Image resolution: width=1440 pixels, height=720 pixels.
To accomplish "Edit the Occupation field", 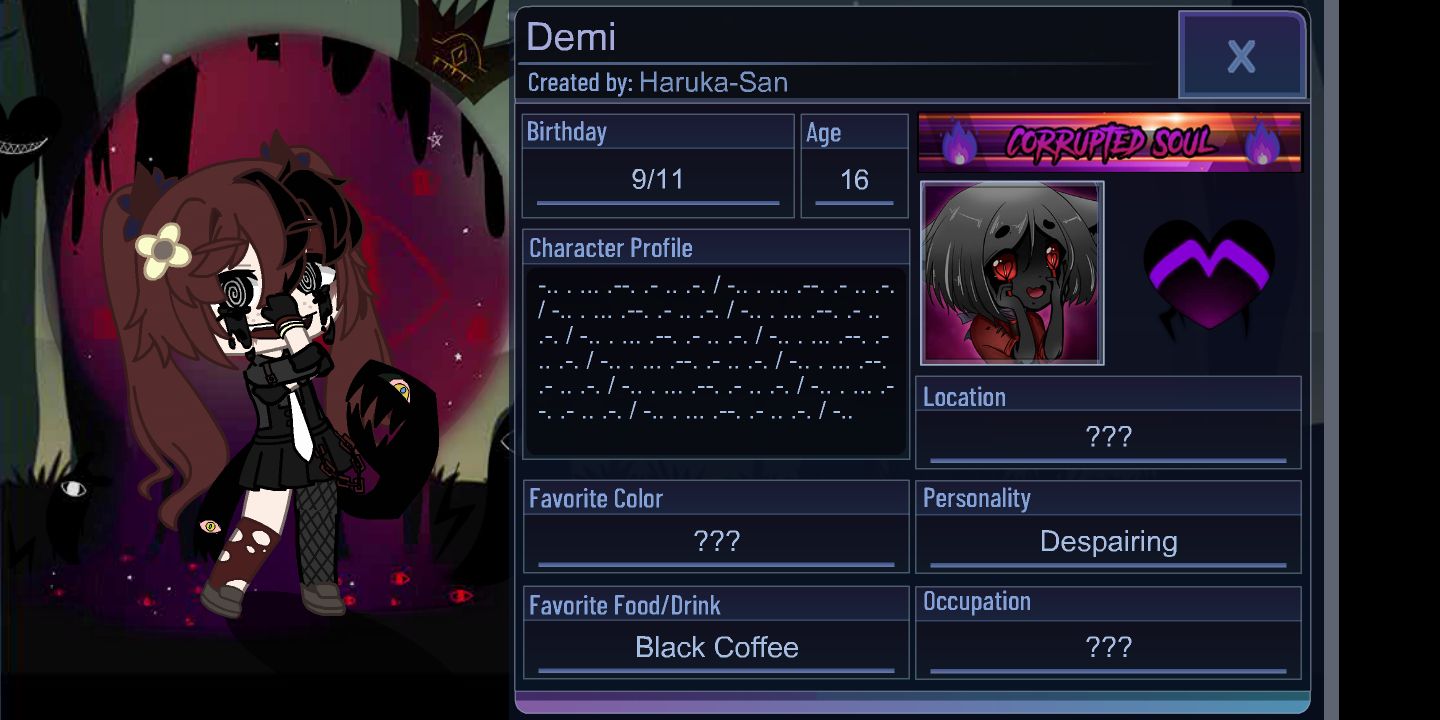I will (1108, 648).
